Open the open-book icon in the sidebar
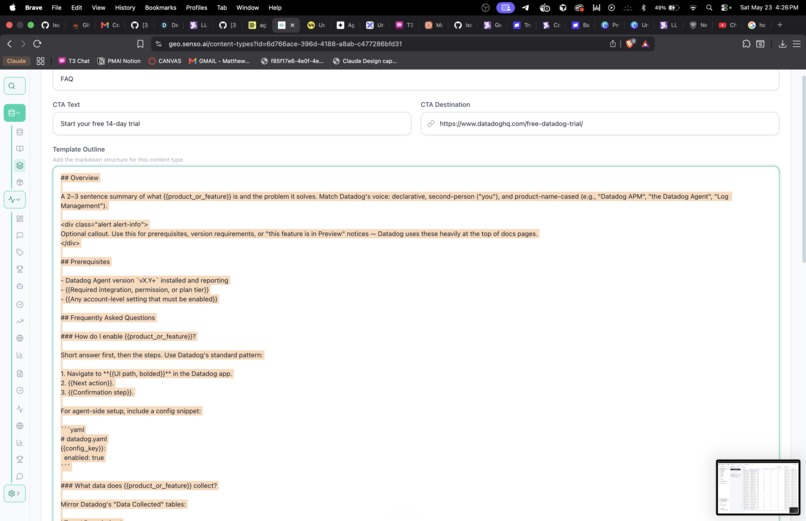 [20, 148]
